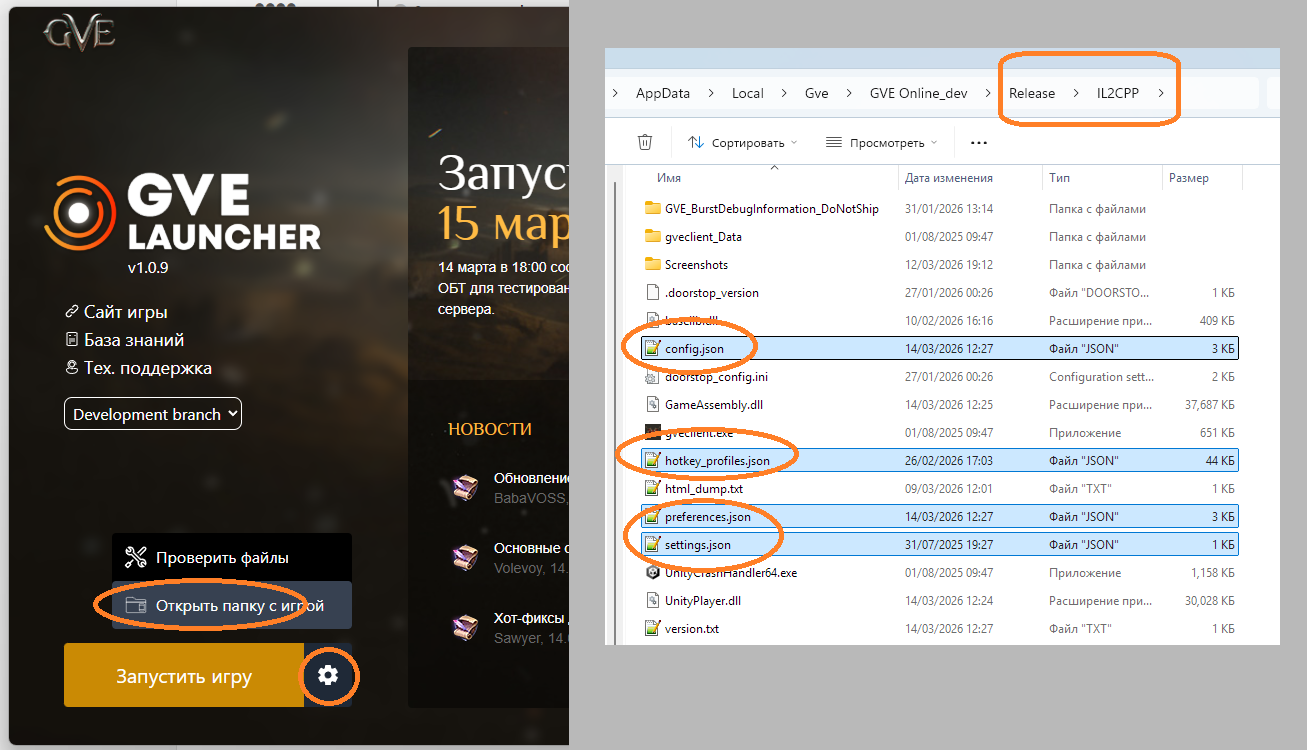
Task: Click the folder icon of Screenshots
Action: (653, 265)
